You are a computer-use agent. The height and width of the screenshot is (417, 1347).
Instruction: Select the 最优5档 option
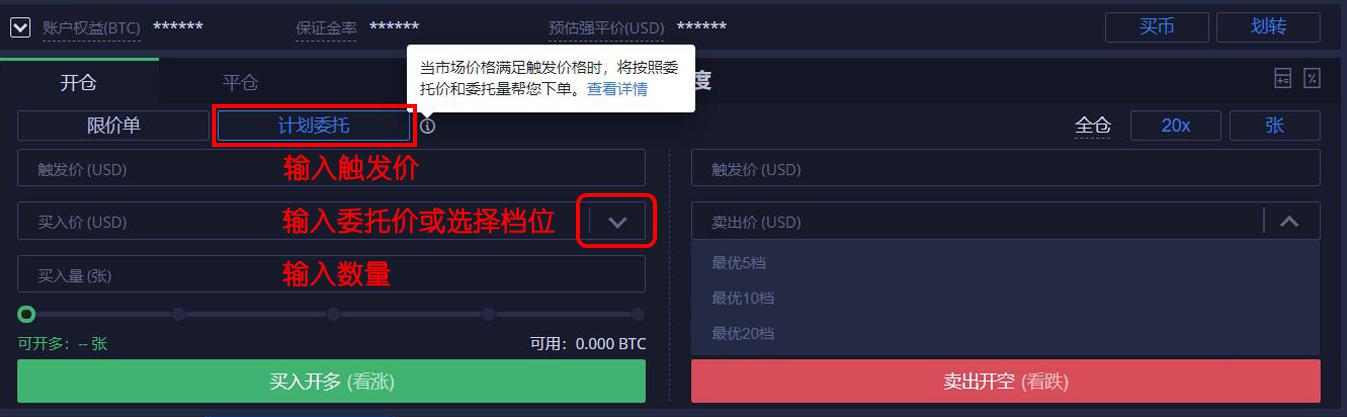tap(739, 263)
